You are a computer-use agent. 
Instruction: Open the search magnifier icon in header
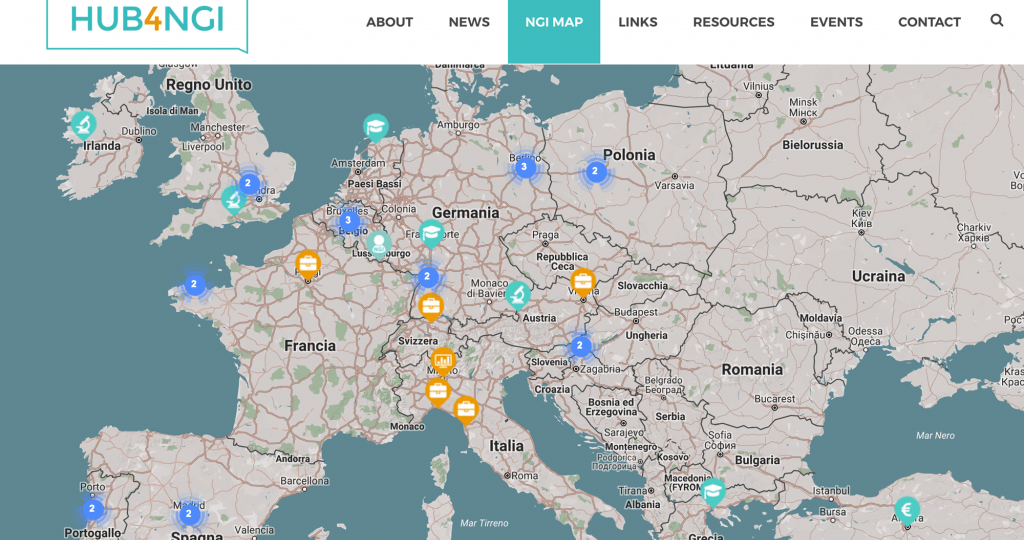[997, 20]
